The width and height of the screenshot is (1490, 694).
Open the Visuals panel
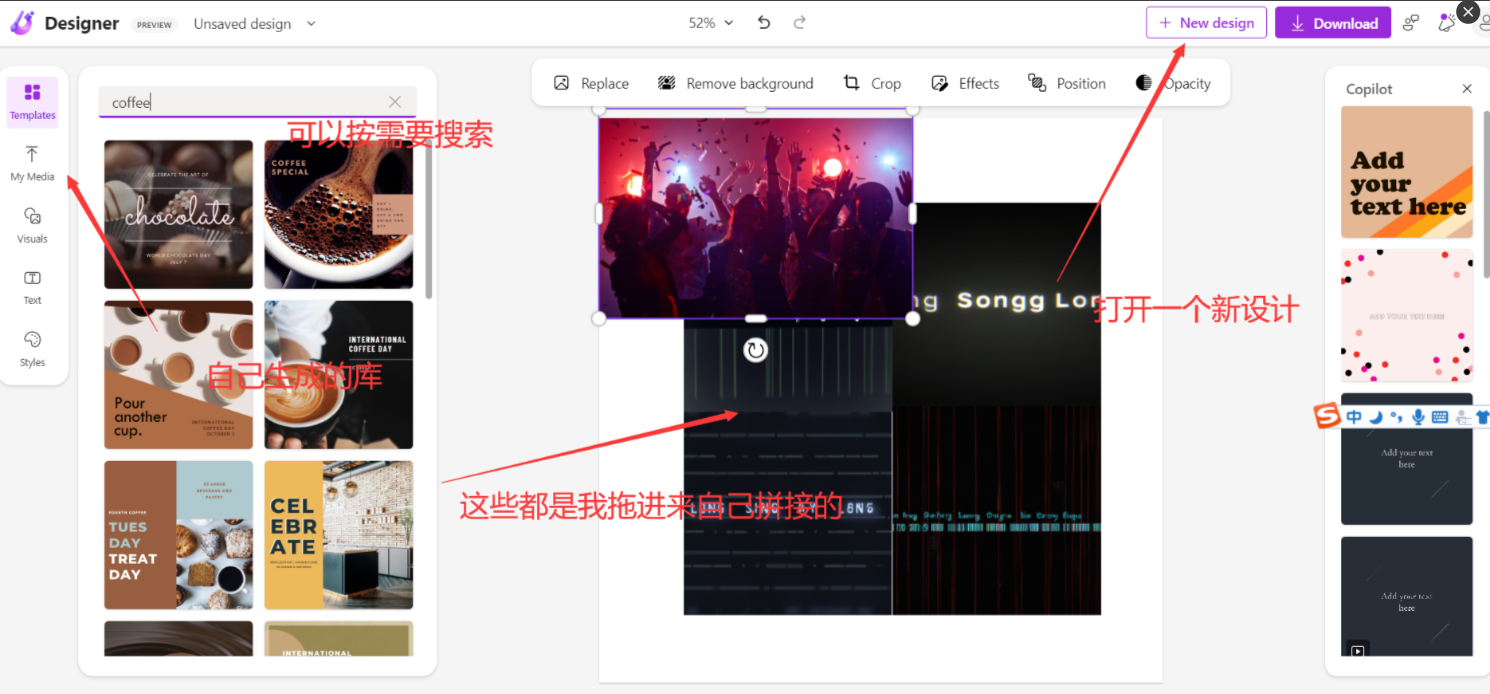click(x=32, y=229)
